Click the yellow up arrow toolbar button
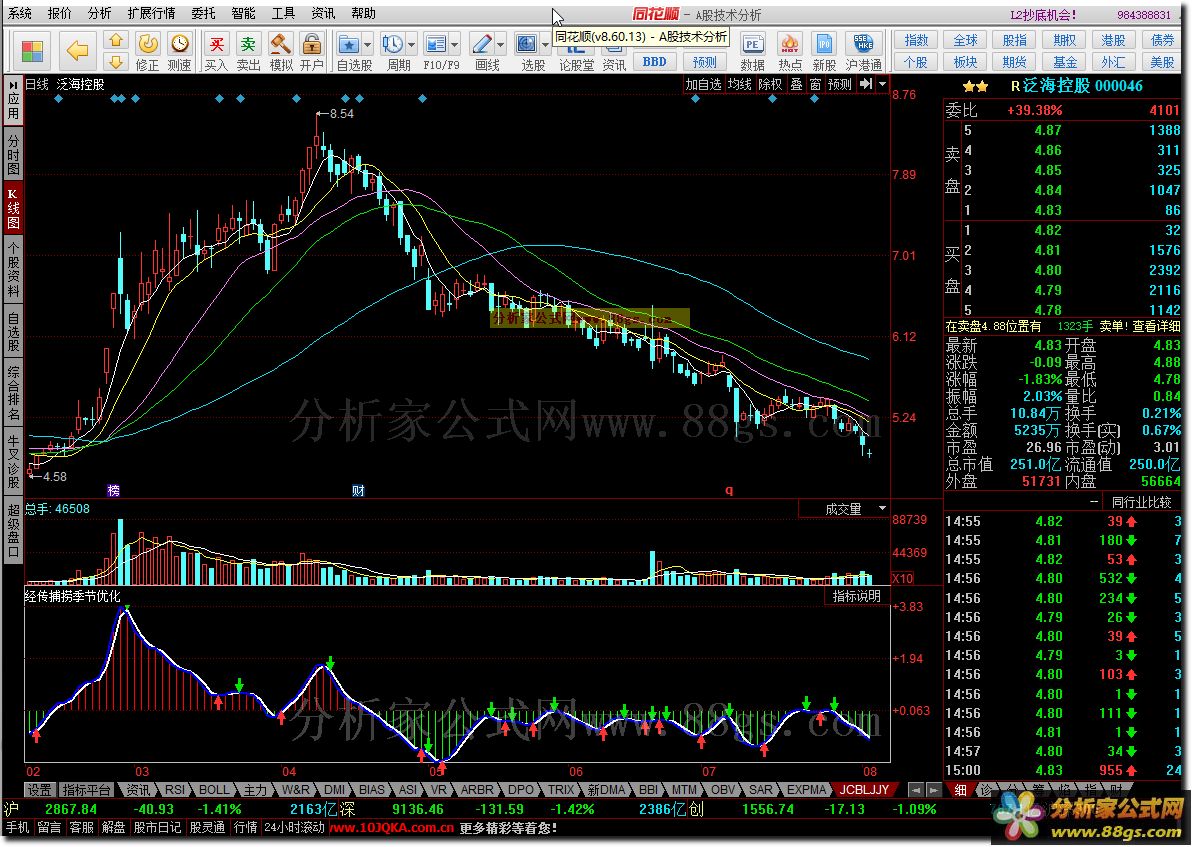 pyautogui.click(x=116, y=40)
